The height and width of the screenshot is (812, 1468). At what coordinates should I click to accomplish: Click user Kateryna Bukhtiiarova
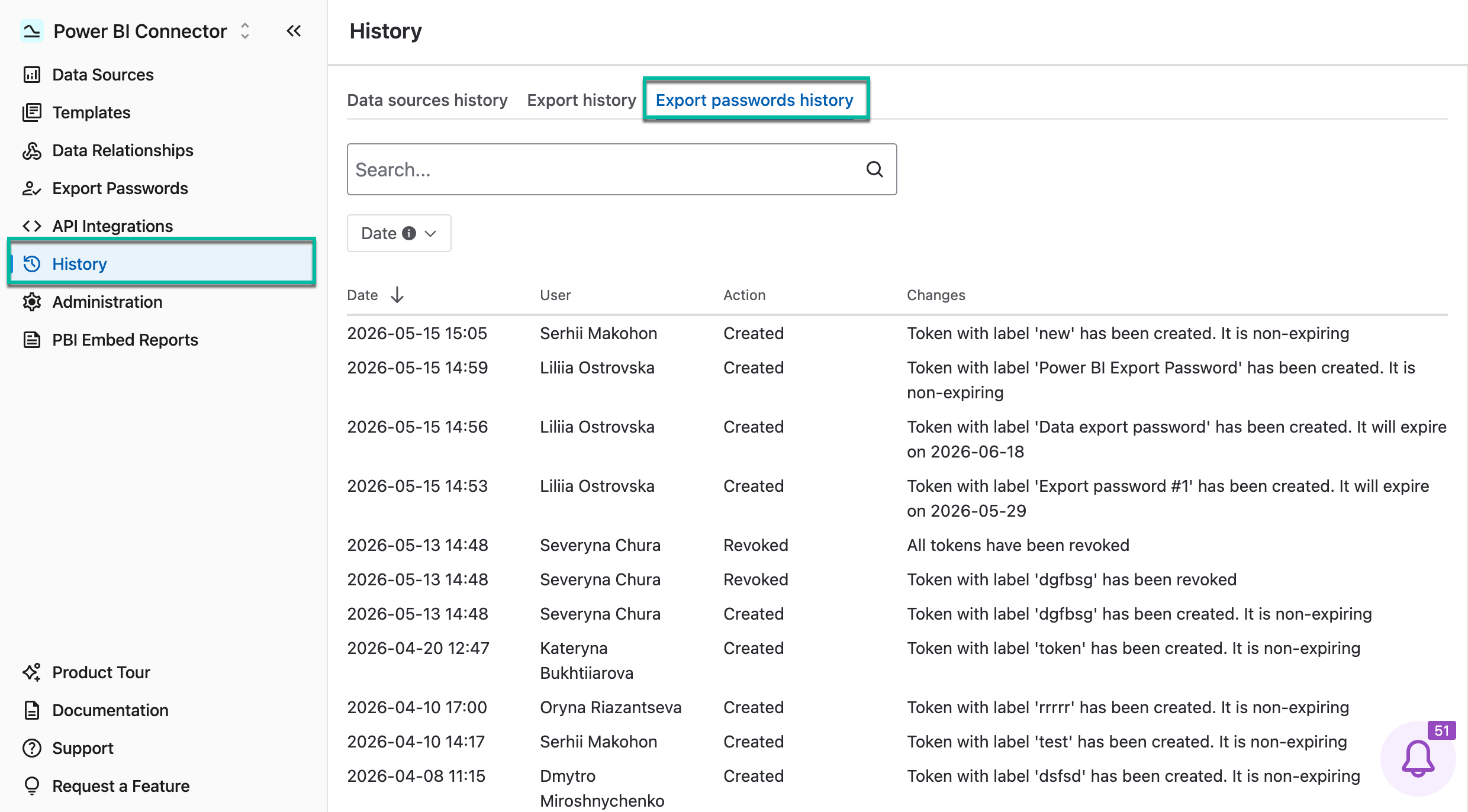point(587,660)
